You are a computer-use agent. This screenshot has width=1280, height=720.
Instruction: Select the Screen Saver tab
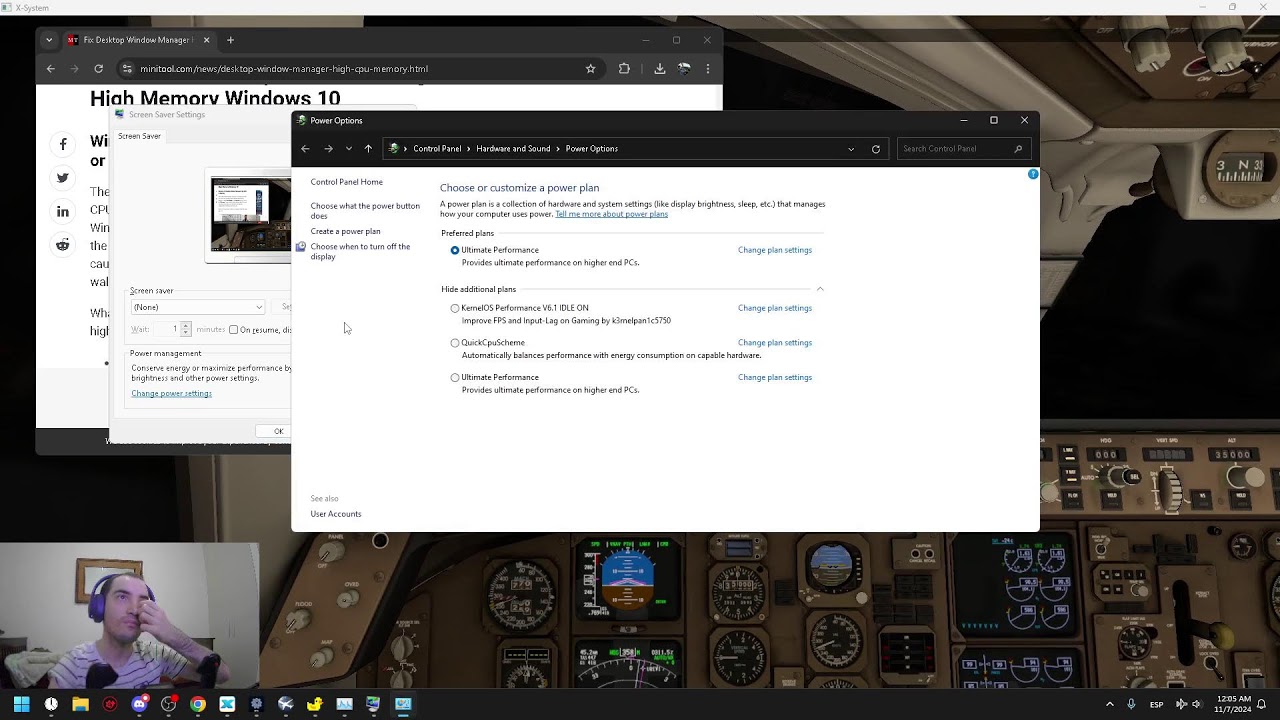point(139,136)
